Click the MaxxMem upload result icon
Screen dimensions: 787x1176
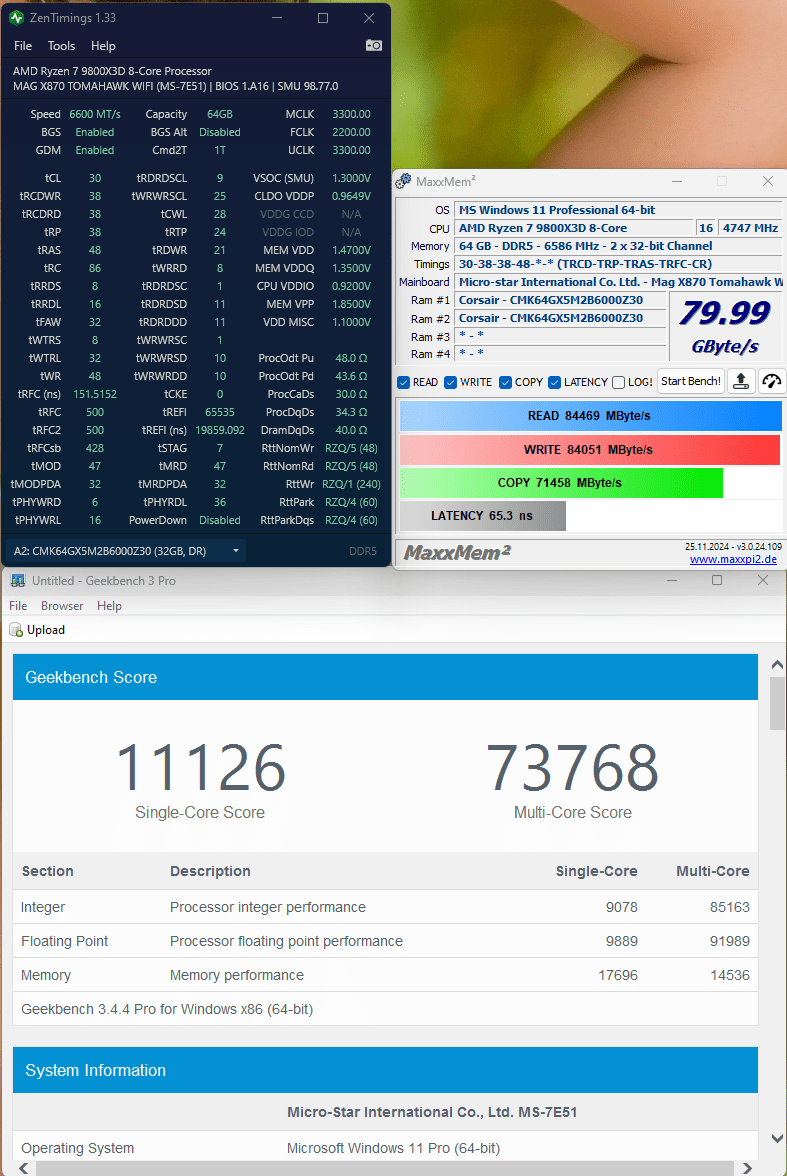[x=740, y=381]
